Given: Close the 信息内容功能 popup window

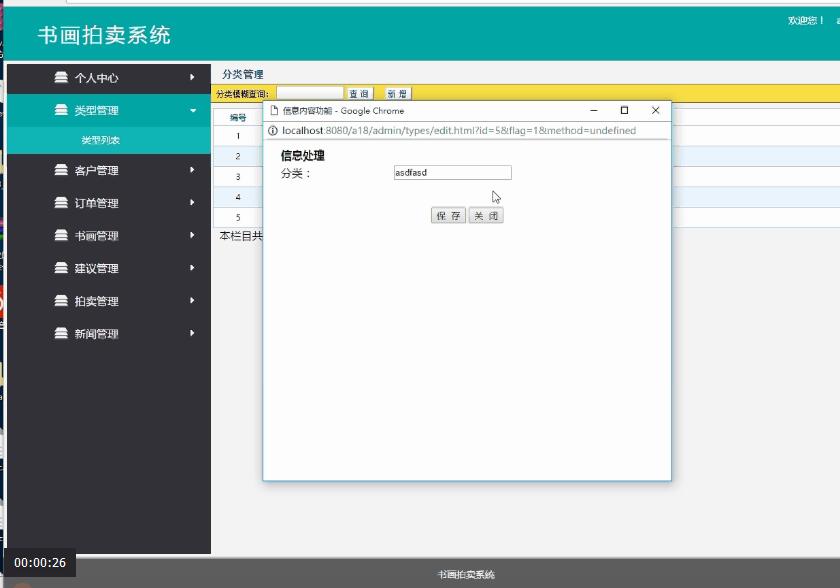Looking at the screenshot, I should pyautogui.click(x=655, y=110).
